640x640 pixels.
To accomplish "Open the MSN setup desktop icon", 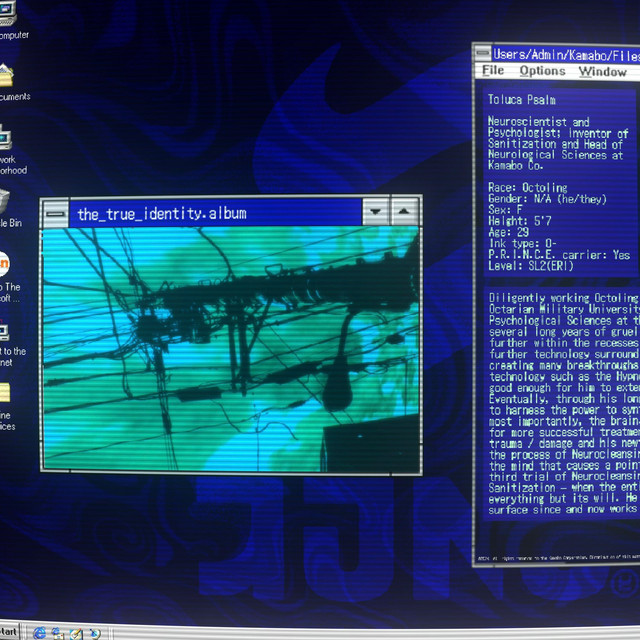I will click(x=4, y=264).
